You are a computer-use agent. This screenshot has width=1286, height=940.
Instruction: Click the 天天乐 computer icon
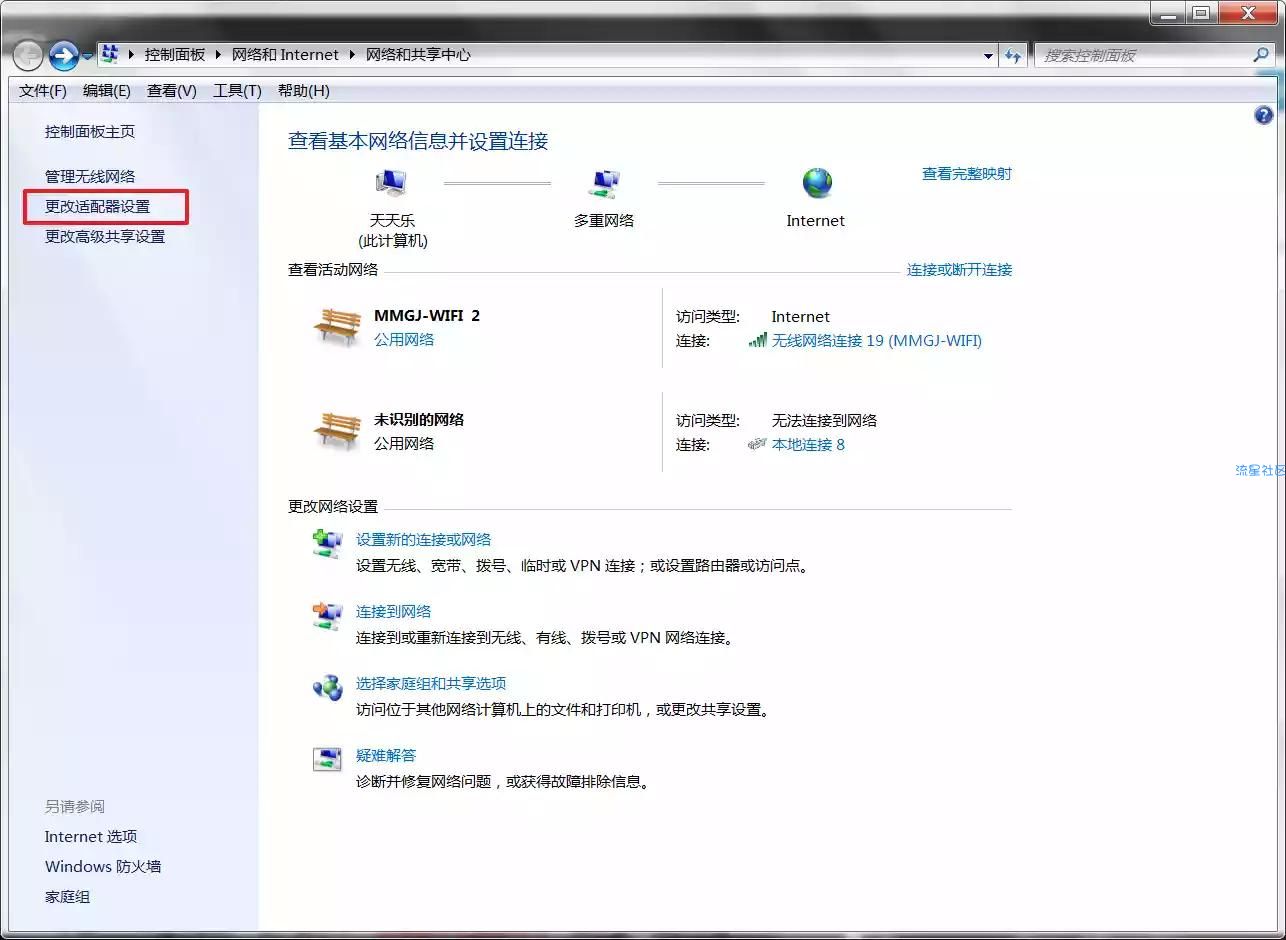pos(391,184)
